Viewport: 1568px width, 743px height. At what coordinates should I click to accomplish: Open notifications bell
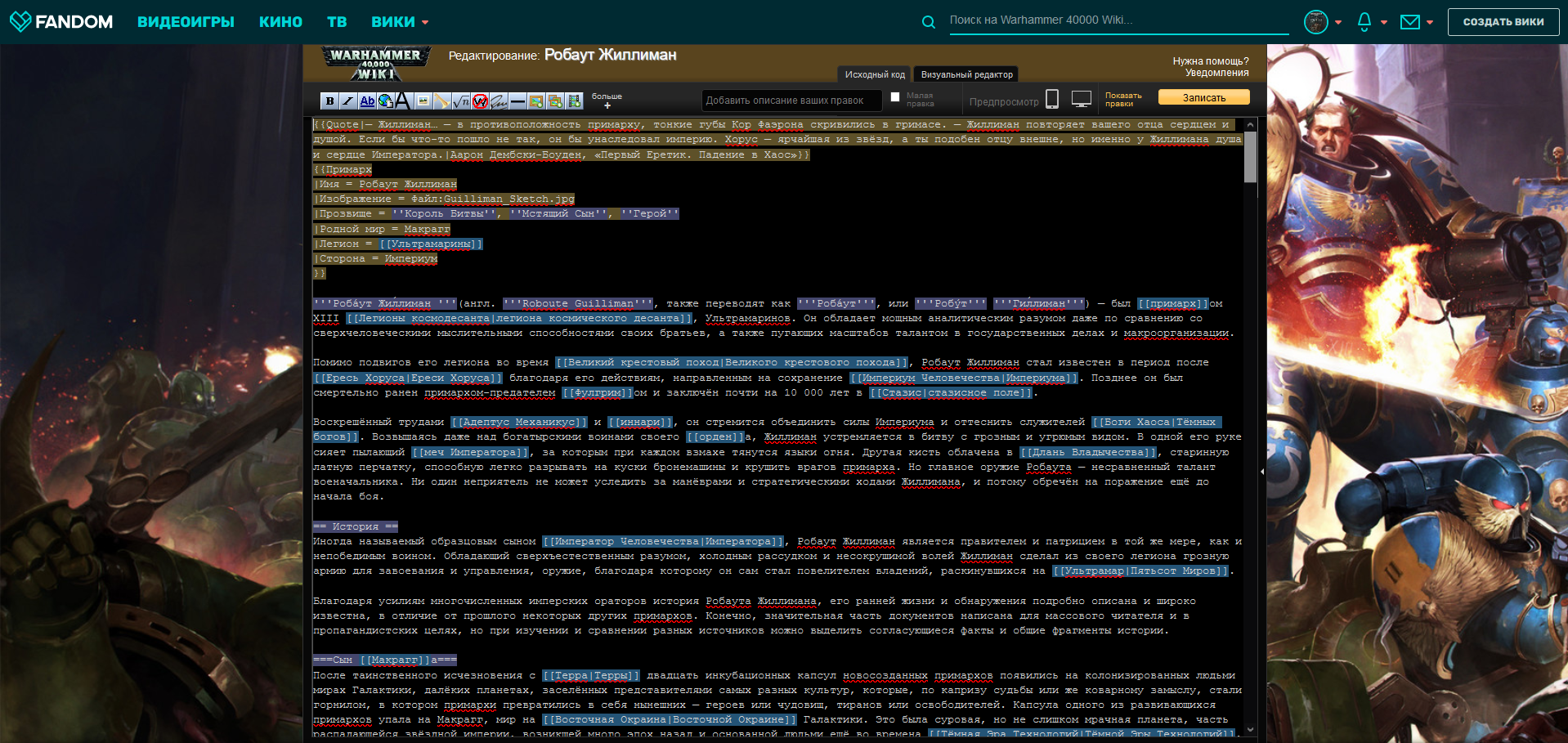pyautogui.click(x=1364, y=22)
